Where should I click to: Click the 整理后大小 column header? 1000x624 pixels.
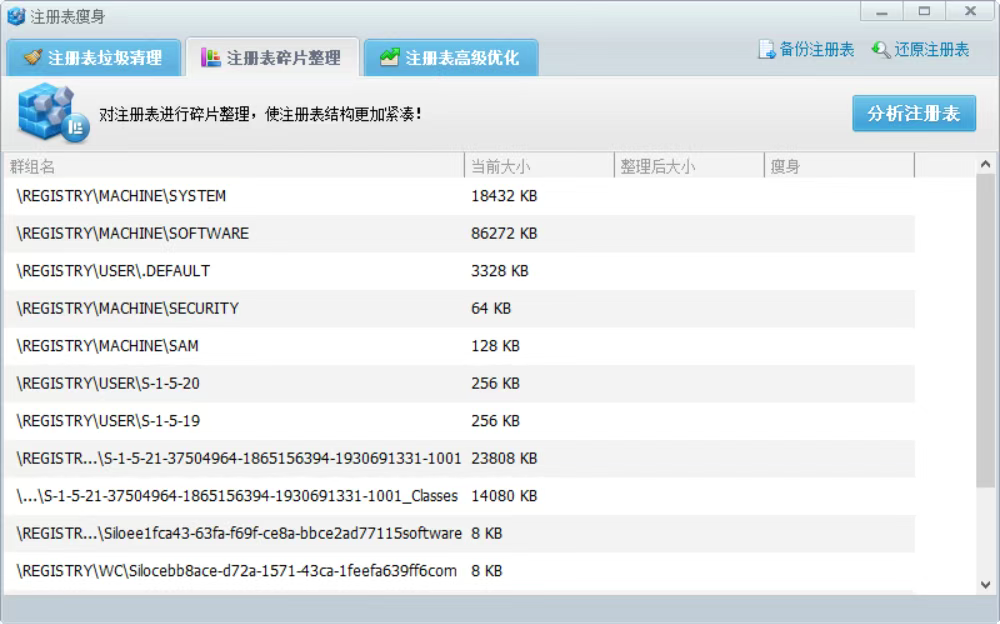(688, 166)
